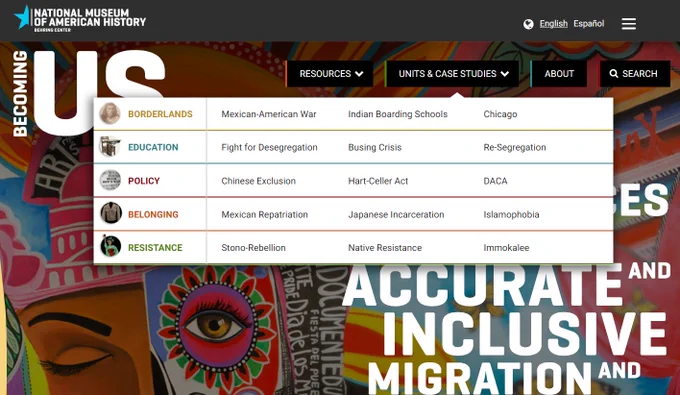Click the Education school desk thumbnail
Screen dimensions: 680x395
[x=110, y=147]
